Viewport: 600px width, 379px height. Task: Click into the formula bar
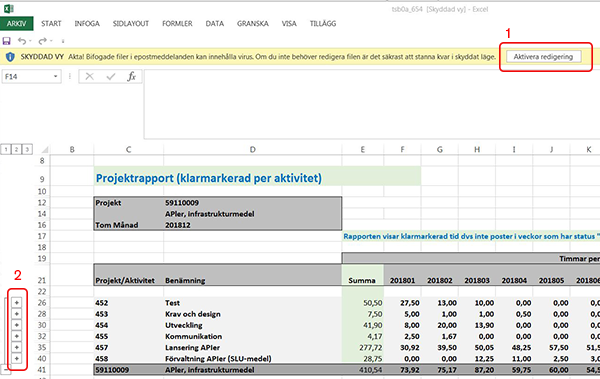[371, 104]
